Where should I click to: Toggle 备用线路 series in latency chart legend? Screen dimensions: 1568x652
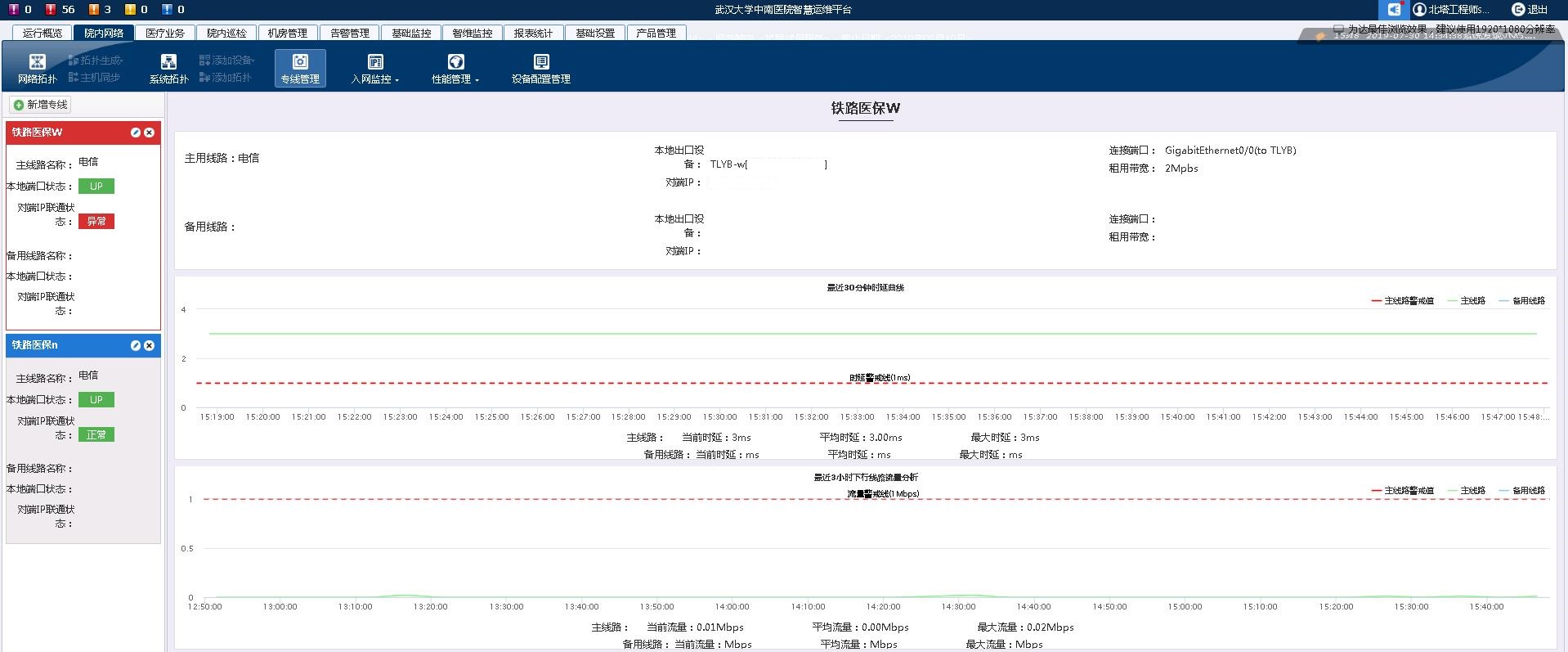tap(1521, 301)
